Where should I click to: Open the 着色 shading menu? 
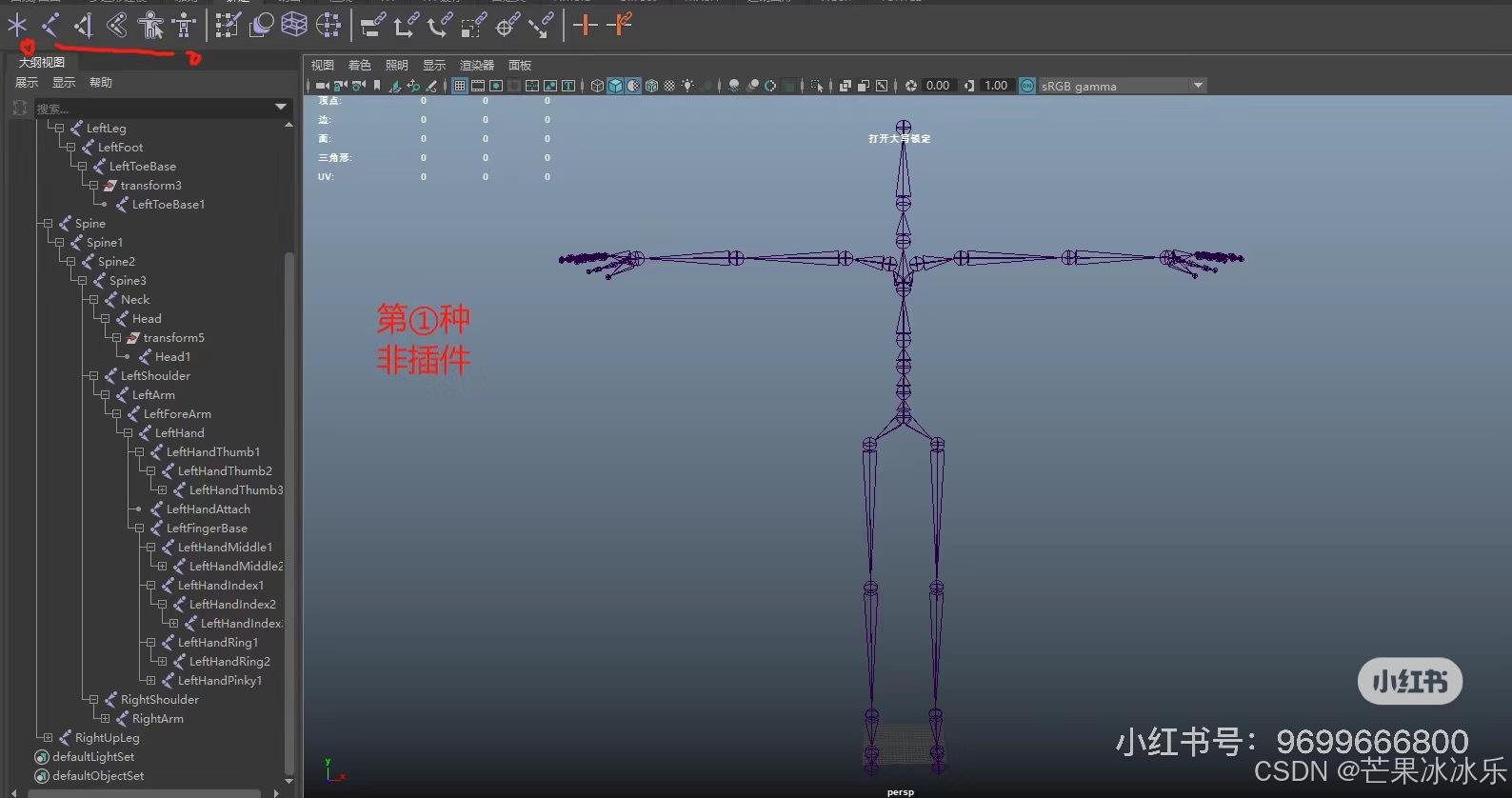359,65
